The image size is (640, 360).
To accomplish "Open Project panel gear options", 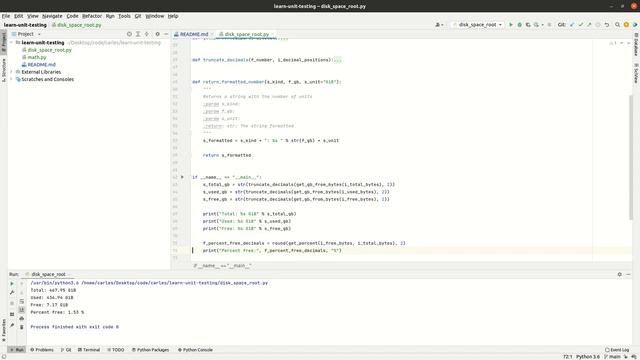I will (x=158, y=34).
